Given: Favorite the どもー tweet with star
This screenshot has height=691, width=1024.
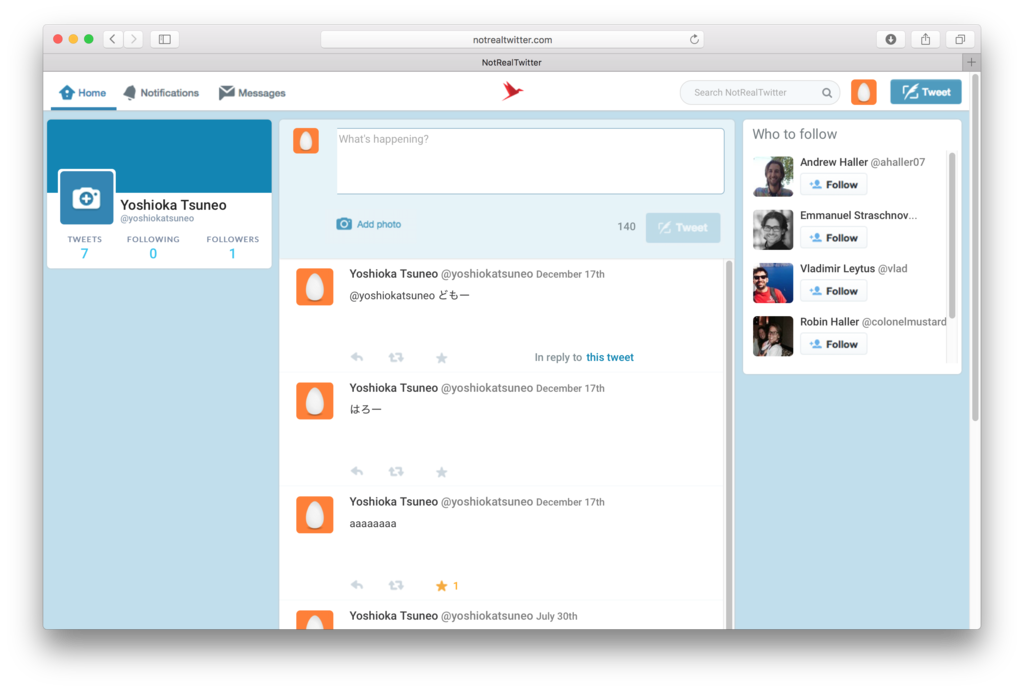Looking at the screenshot, I should click(x=441, y=358).
